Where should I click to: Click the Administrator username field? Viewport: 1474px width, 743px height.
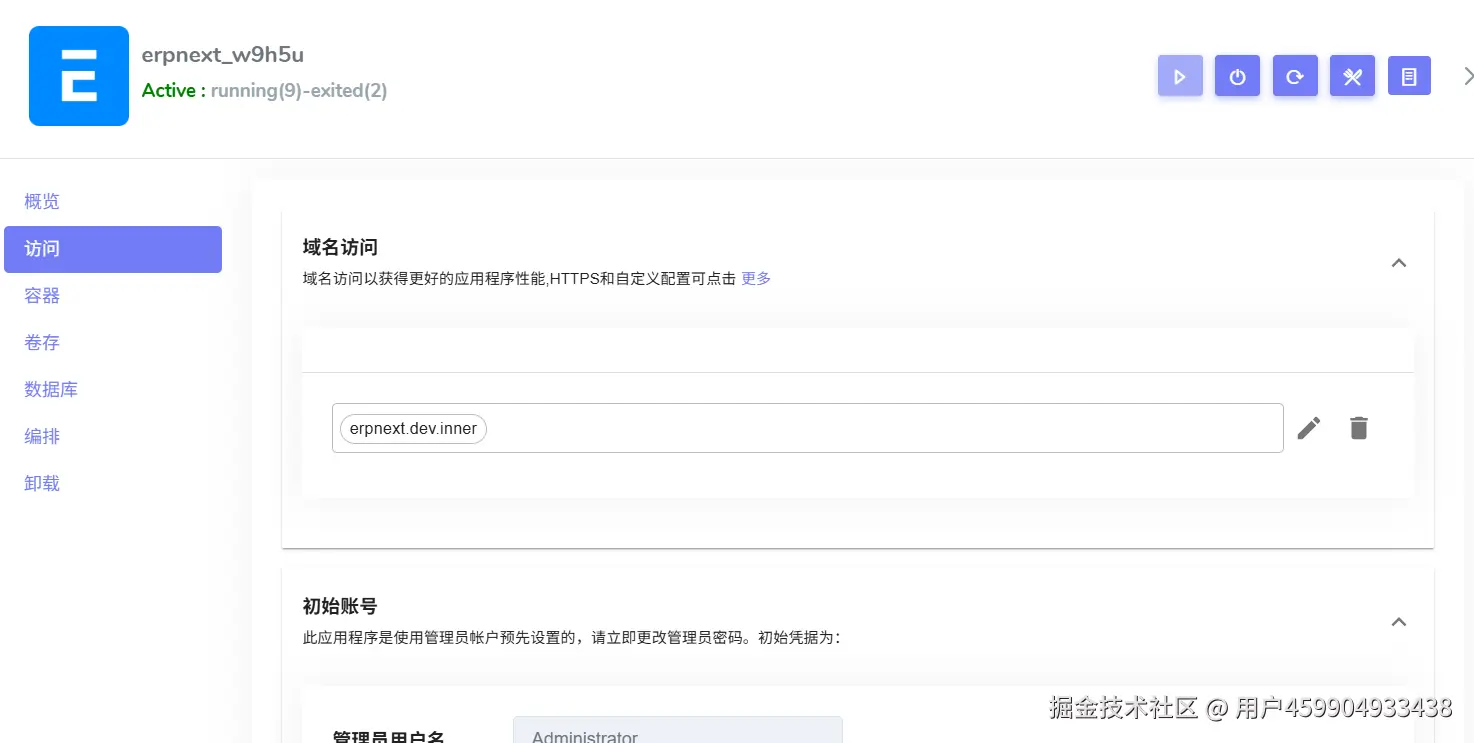click(x=678, y=730)
